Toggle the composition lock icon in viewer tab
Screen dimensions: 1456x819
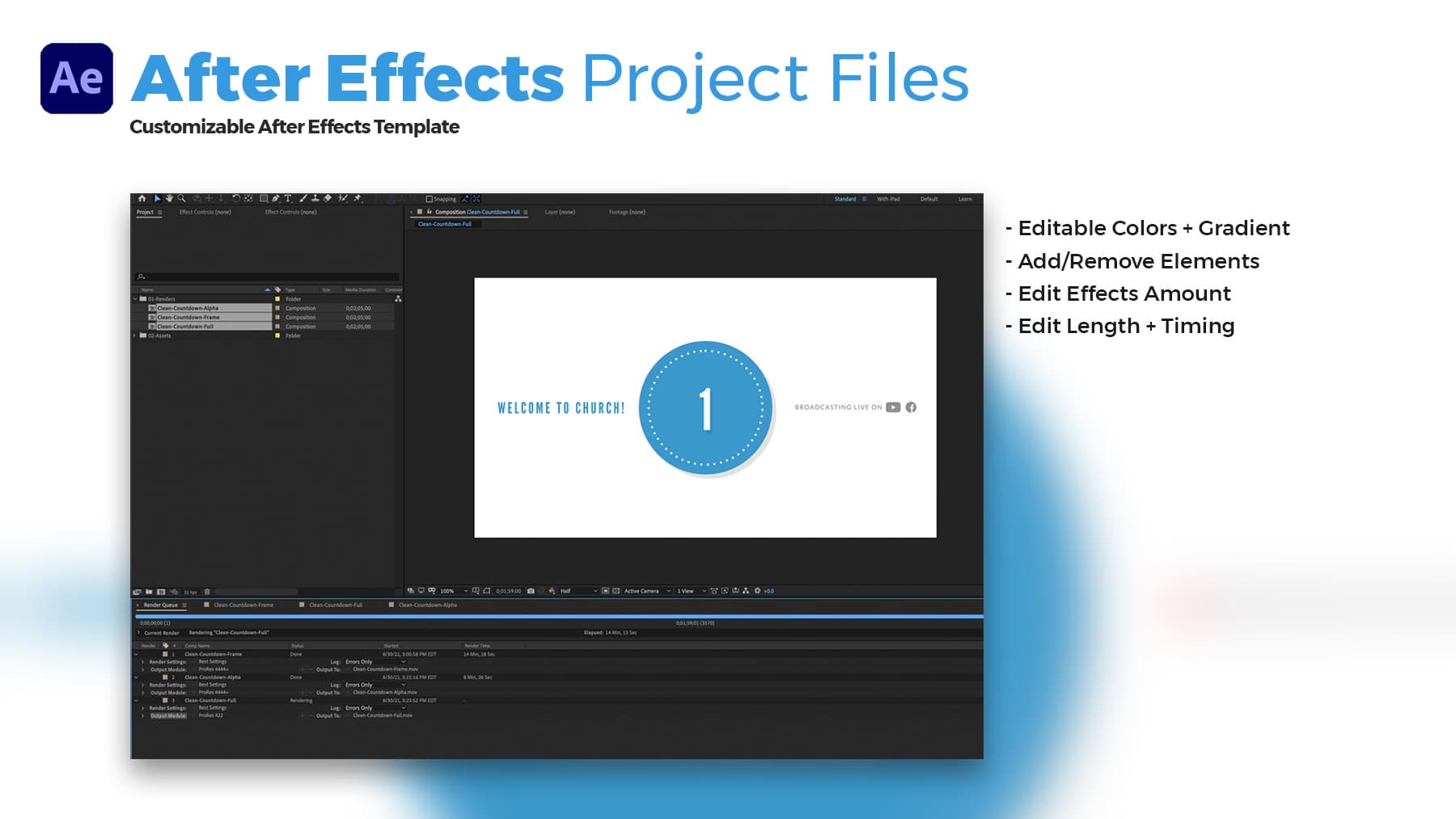[429, 212]
